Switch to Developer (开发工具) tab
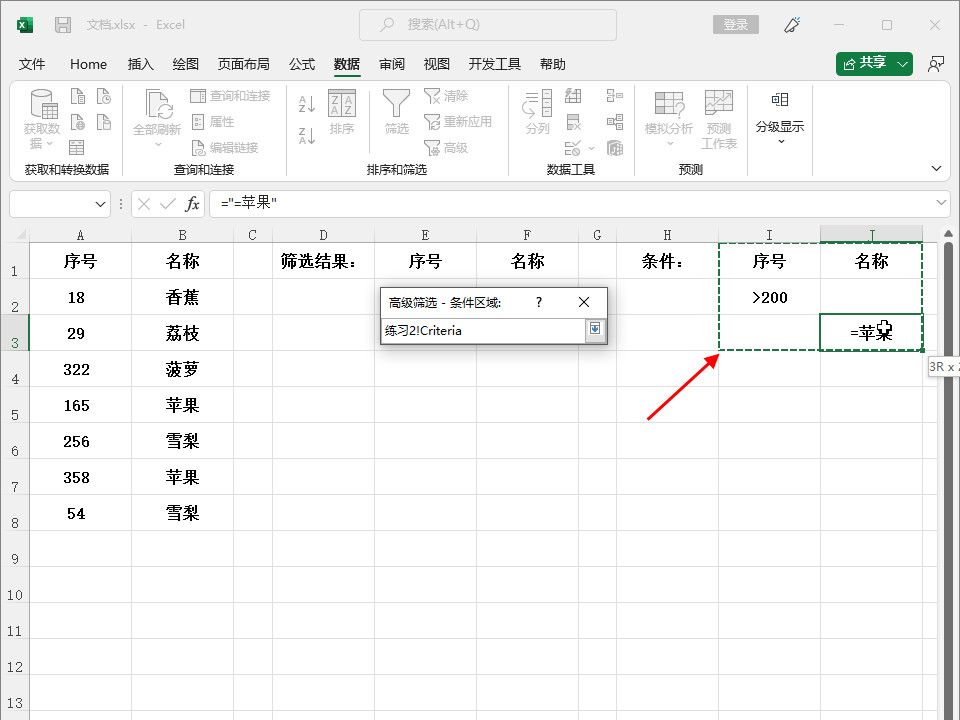 point(494,64)
